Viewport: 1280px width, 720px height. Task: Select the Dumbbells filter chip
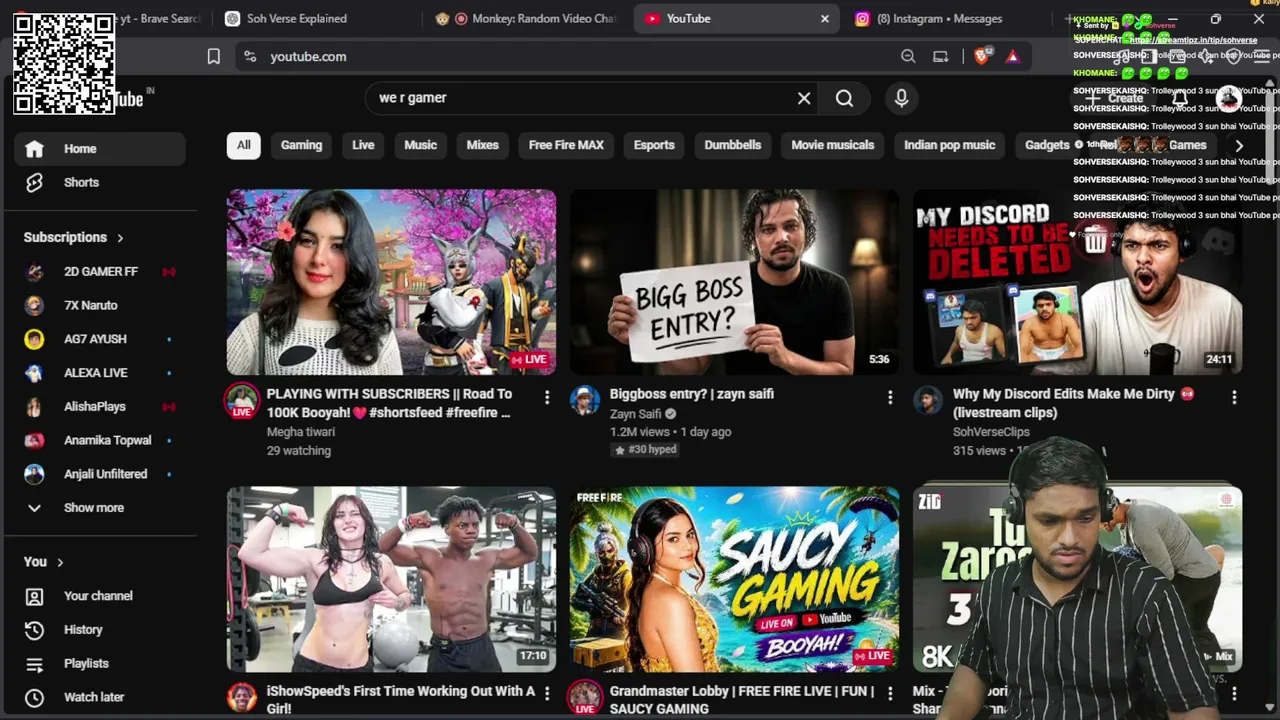[733, 146]
